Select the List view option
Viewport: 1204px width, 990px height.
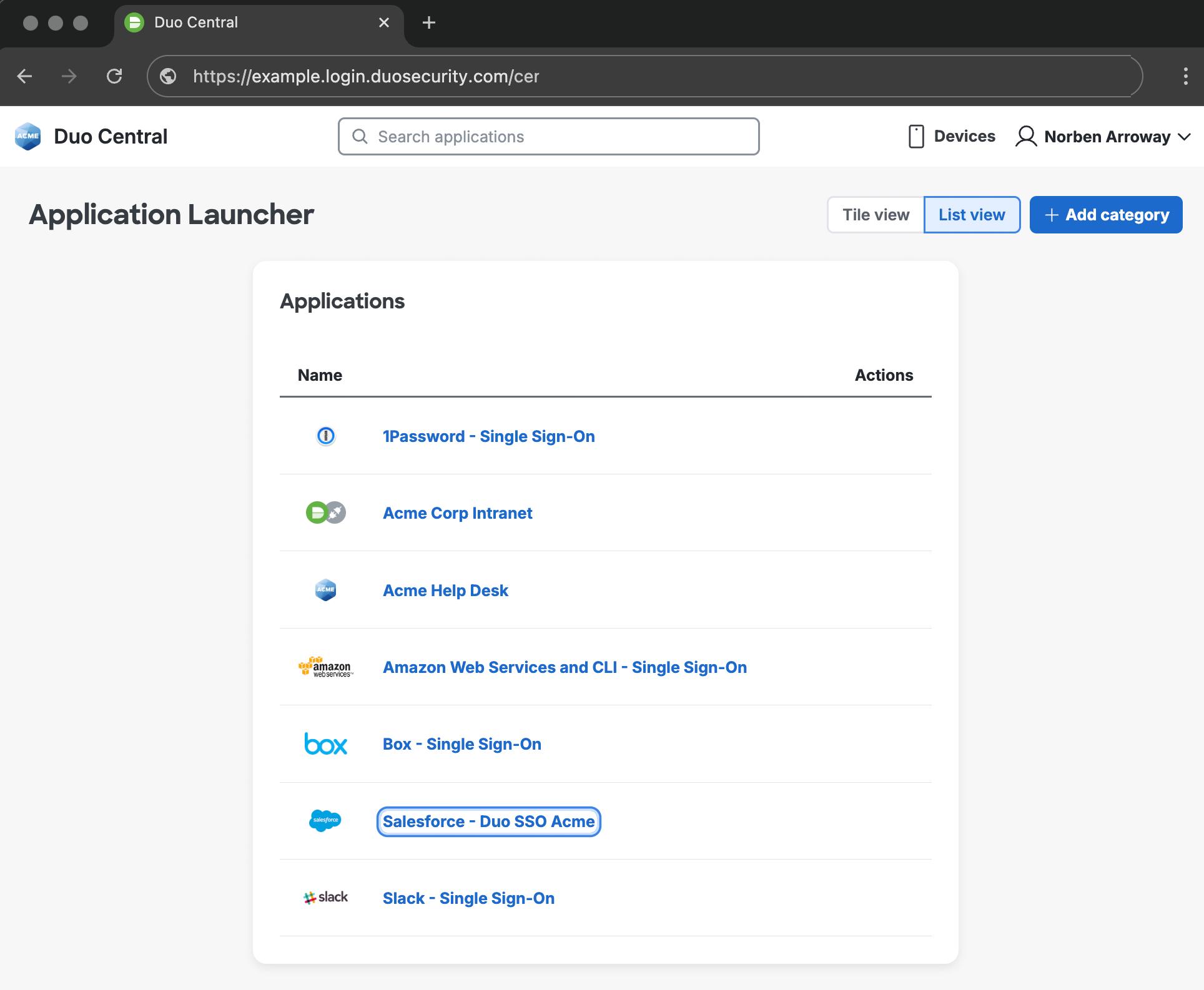pos(972,215)
